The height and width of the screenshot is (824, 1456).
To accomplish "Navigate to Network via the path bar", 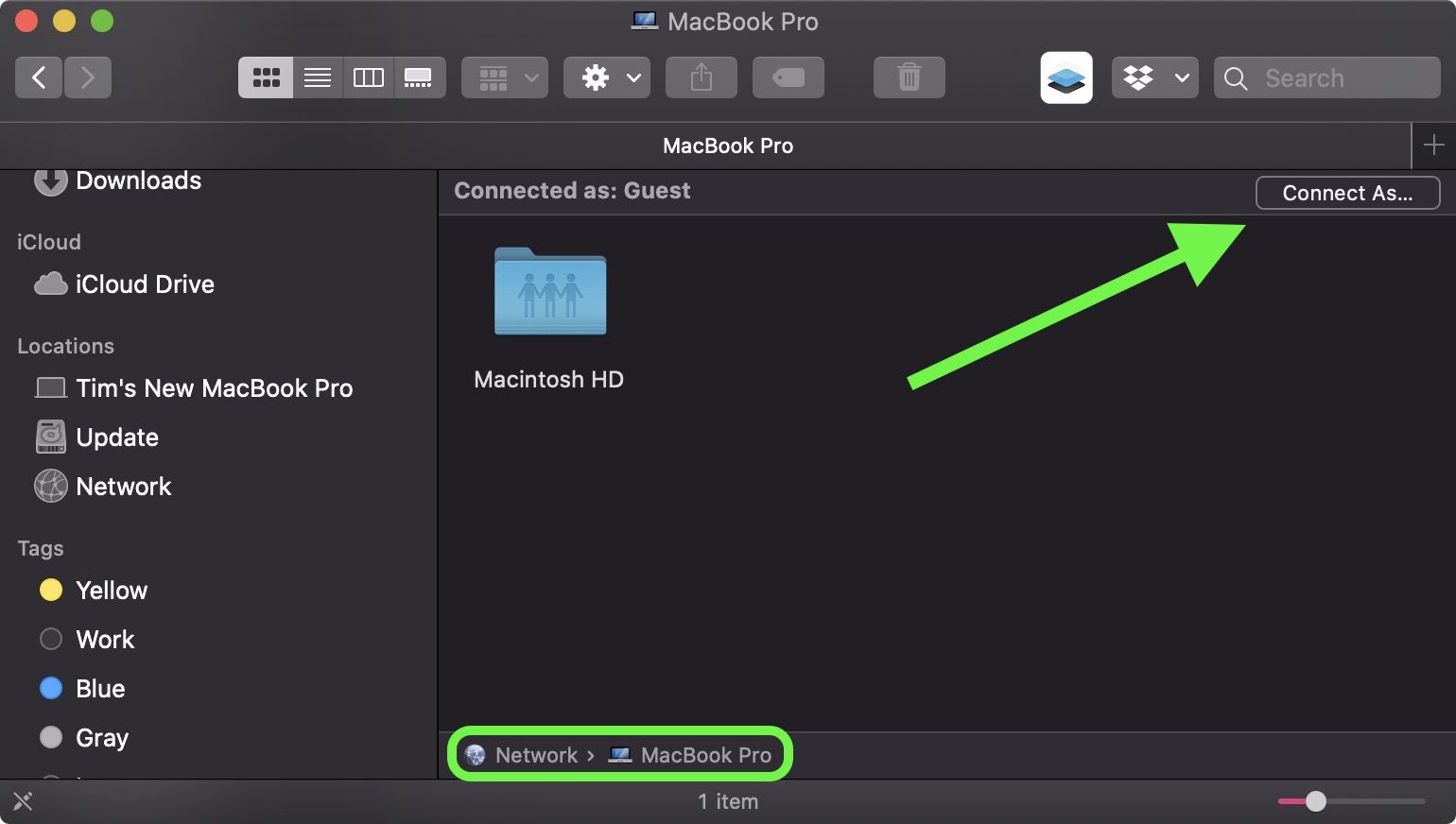I will [x=536, y=754].
